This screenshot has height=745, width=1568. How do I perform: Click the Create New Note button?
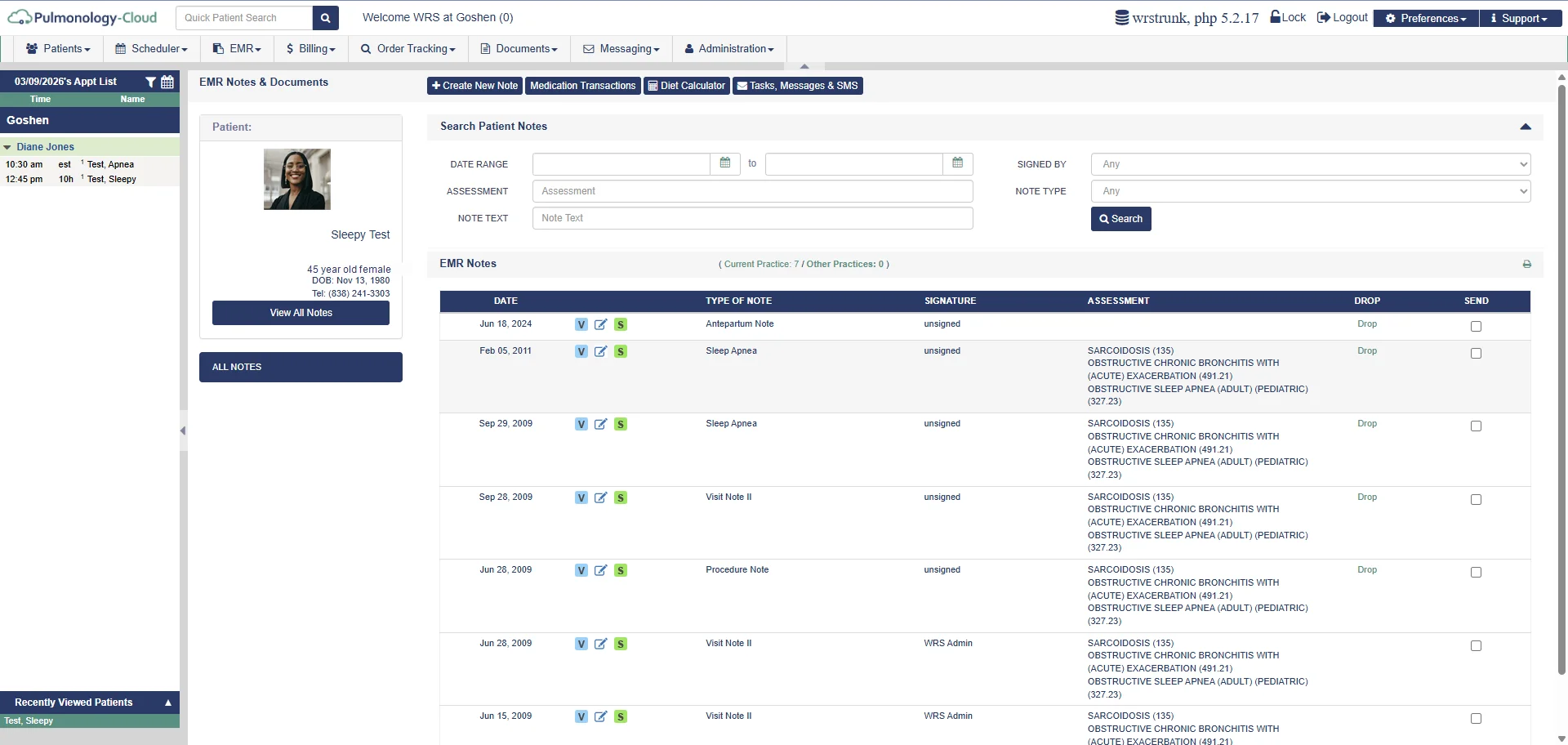coord(474,86)
